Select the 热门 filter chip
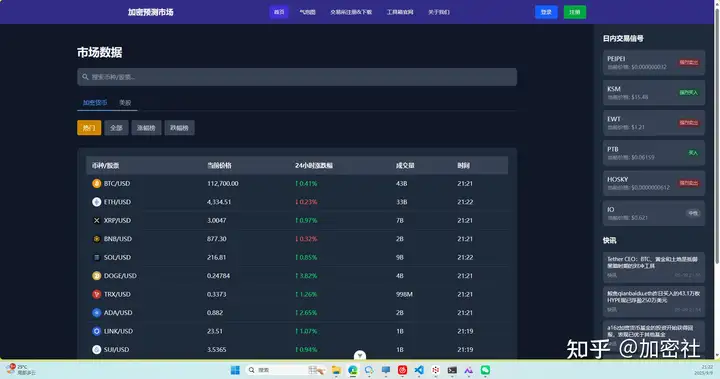 (x=89, y=128)
